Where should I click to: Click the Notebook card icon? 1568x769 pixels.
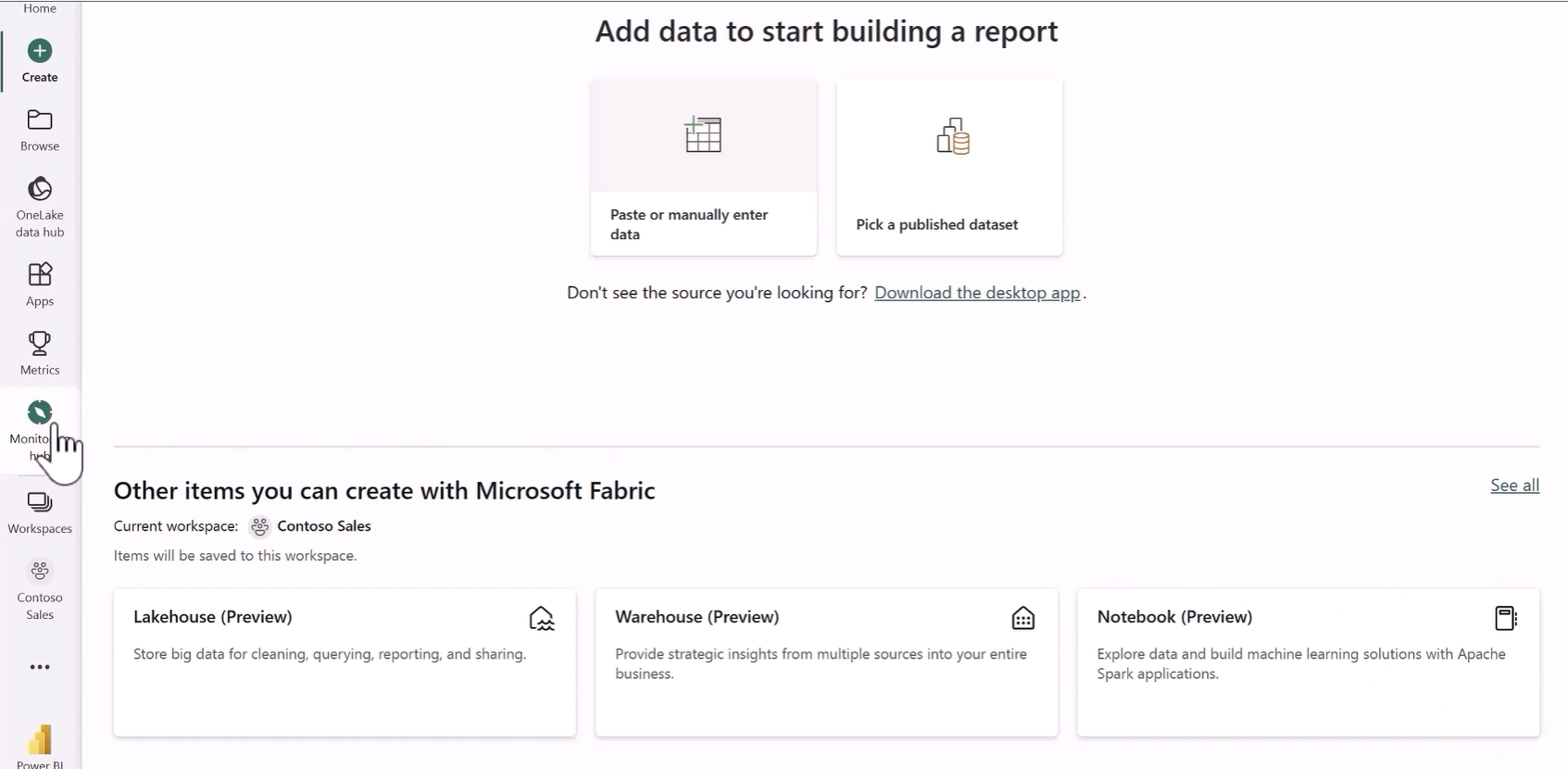click(1506, 618)
